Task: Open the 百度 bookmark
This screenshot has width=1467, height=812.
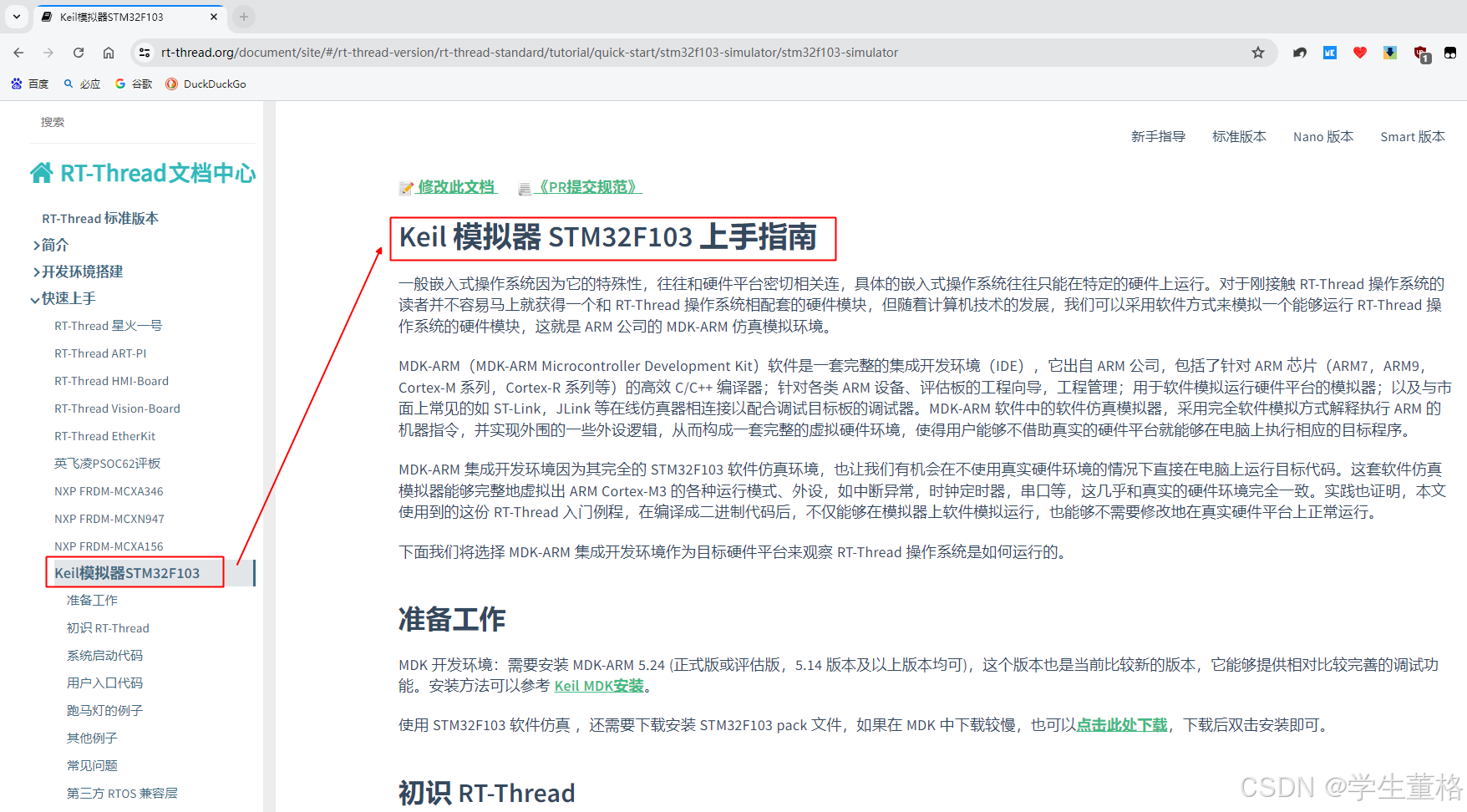Action: [30, 84]
